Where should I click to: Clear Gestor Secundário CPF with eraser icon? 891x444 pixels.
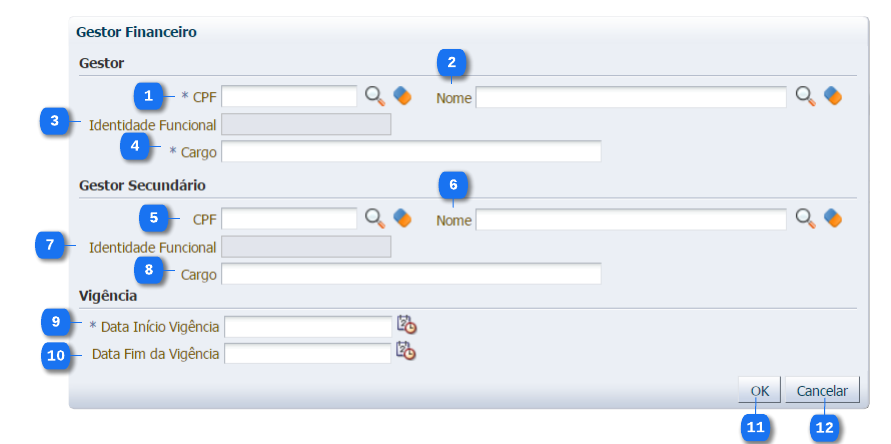click(x=402, y=218)
